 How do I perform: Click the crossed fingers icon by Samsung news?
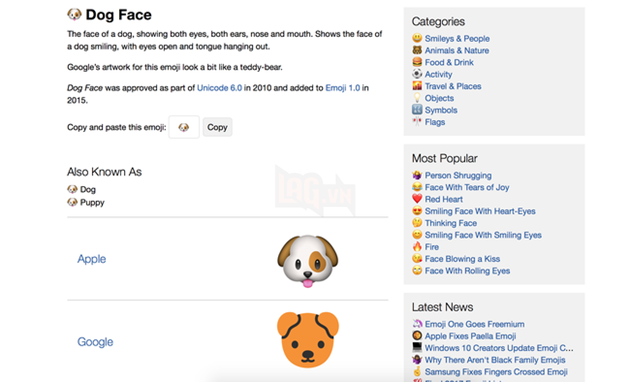point(417,372)
